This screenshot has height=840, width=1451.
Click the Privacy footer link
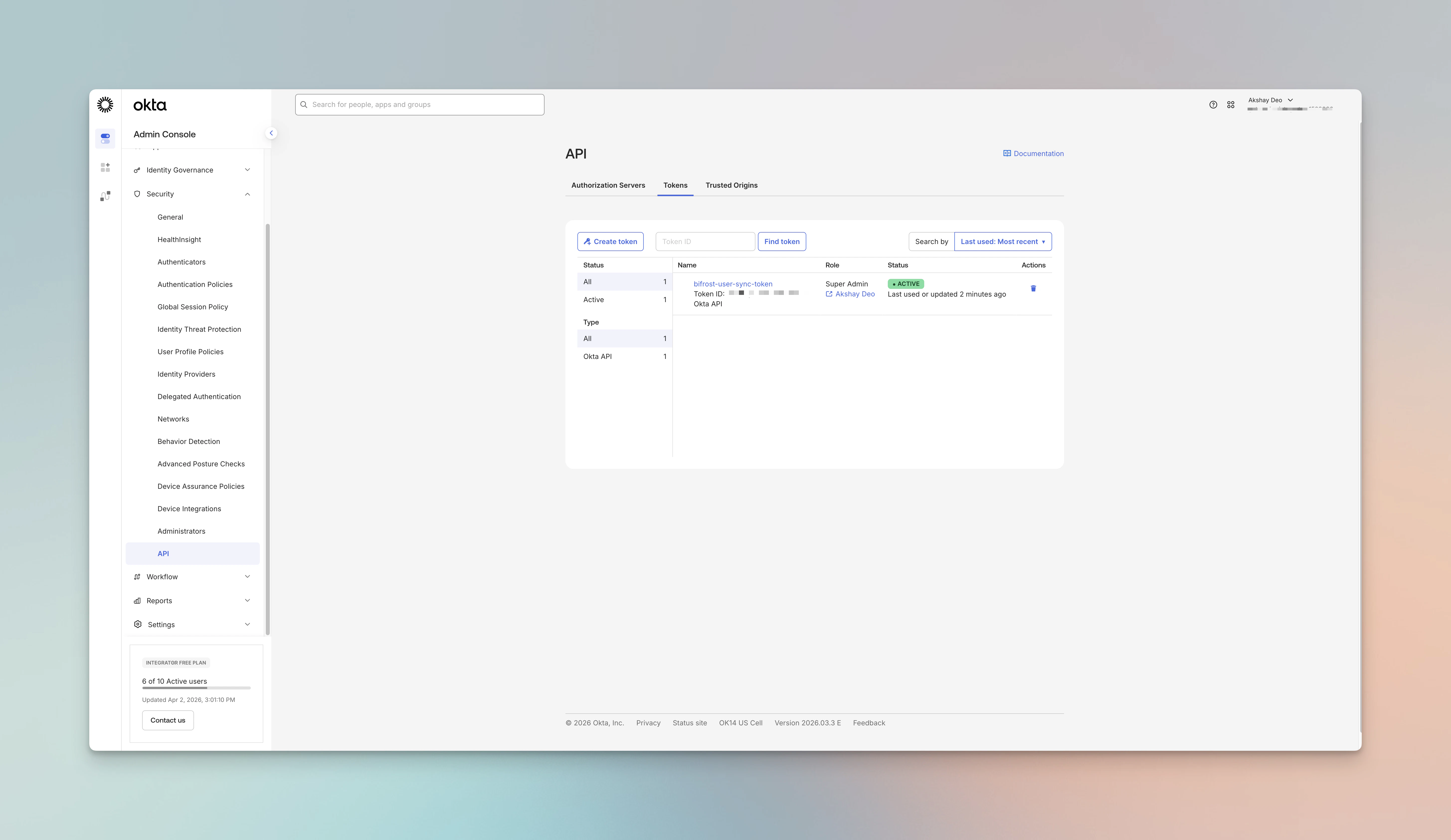click(x=648, y=723)
